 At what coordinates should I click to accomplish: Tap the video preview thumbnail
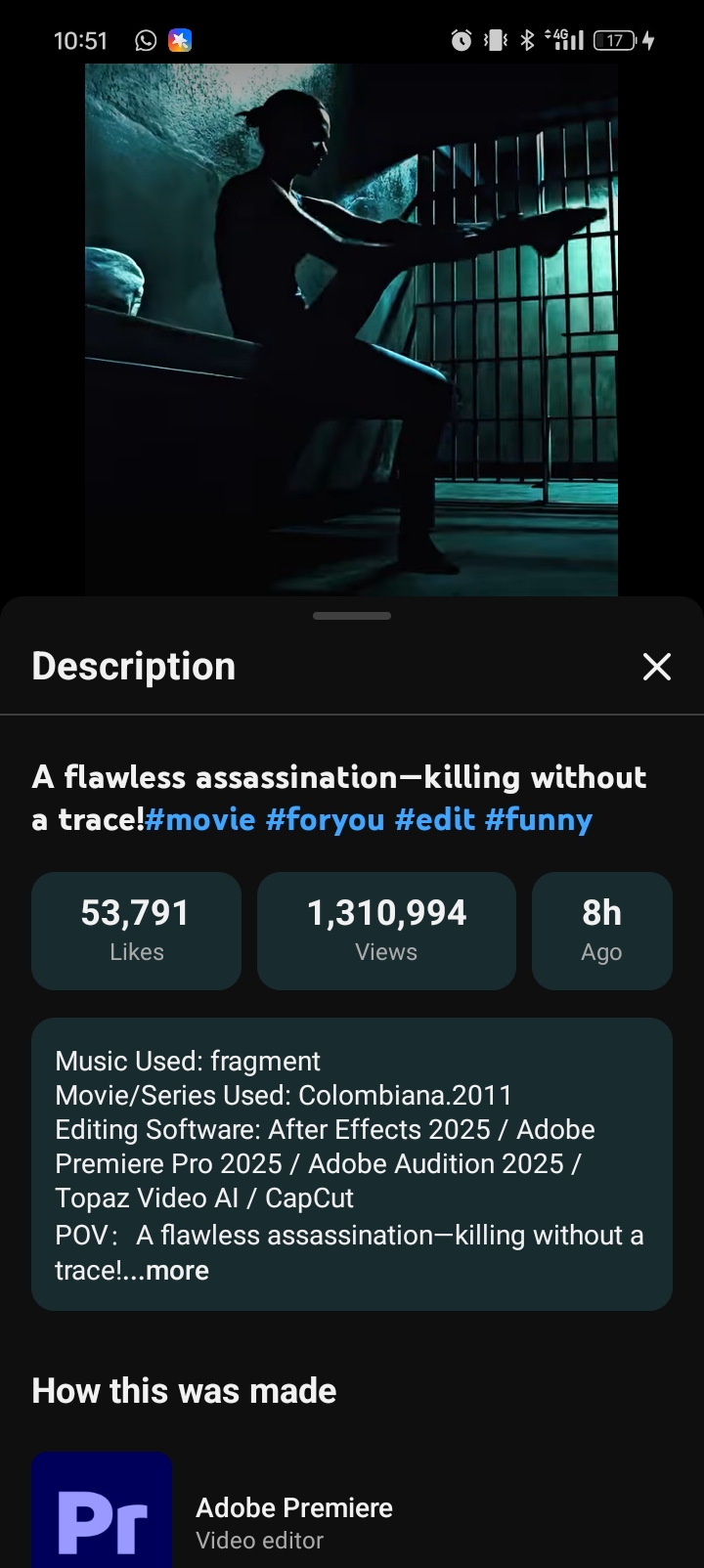[x=351, y=329]
